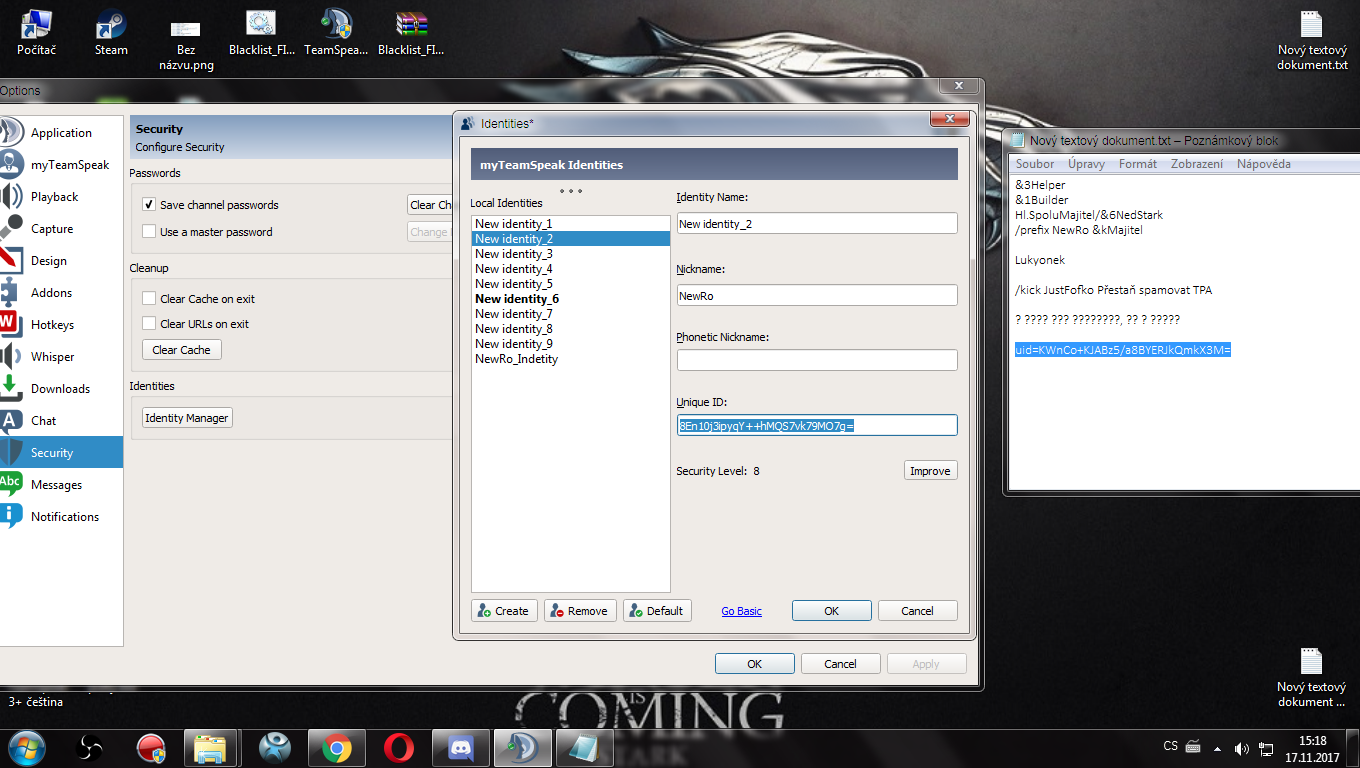Click volume icon in system tray
Screen dimensions: 1360x768
tap(1242, 748)
